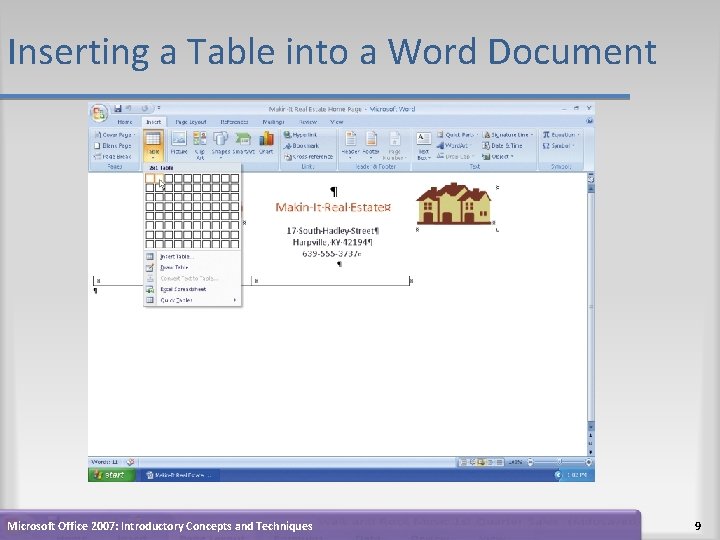
Task: Choose Excel Spreadsheet from the menu
Action: point(192,289)
